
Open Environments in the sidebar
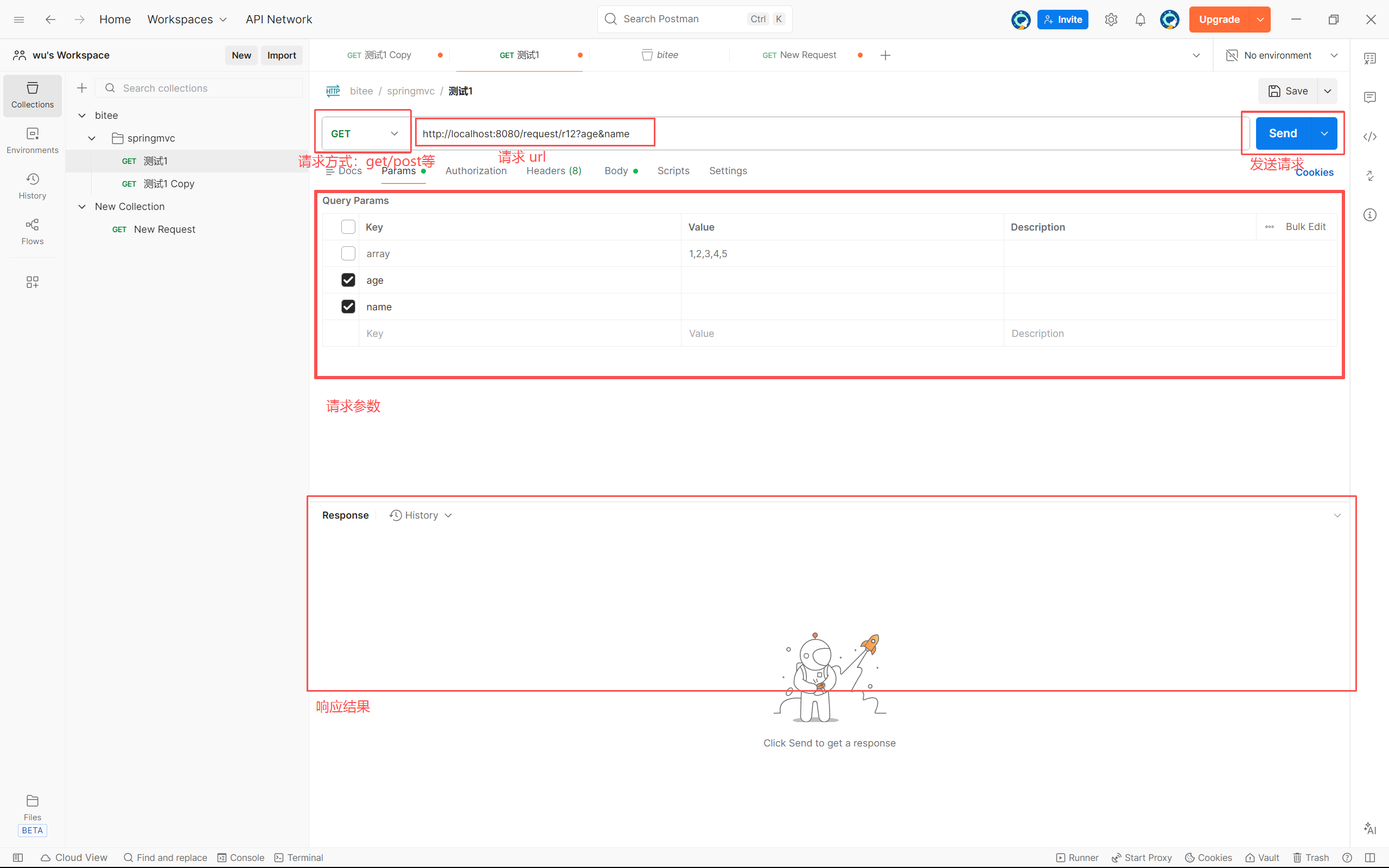coord(32,140)
